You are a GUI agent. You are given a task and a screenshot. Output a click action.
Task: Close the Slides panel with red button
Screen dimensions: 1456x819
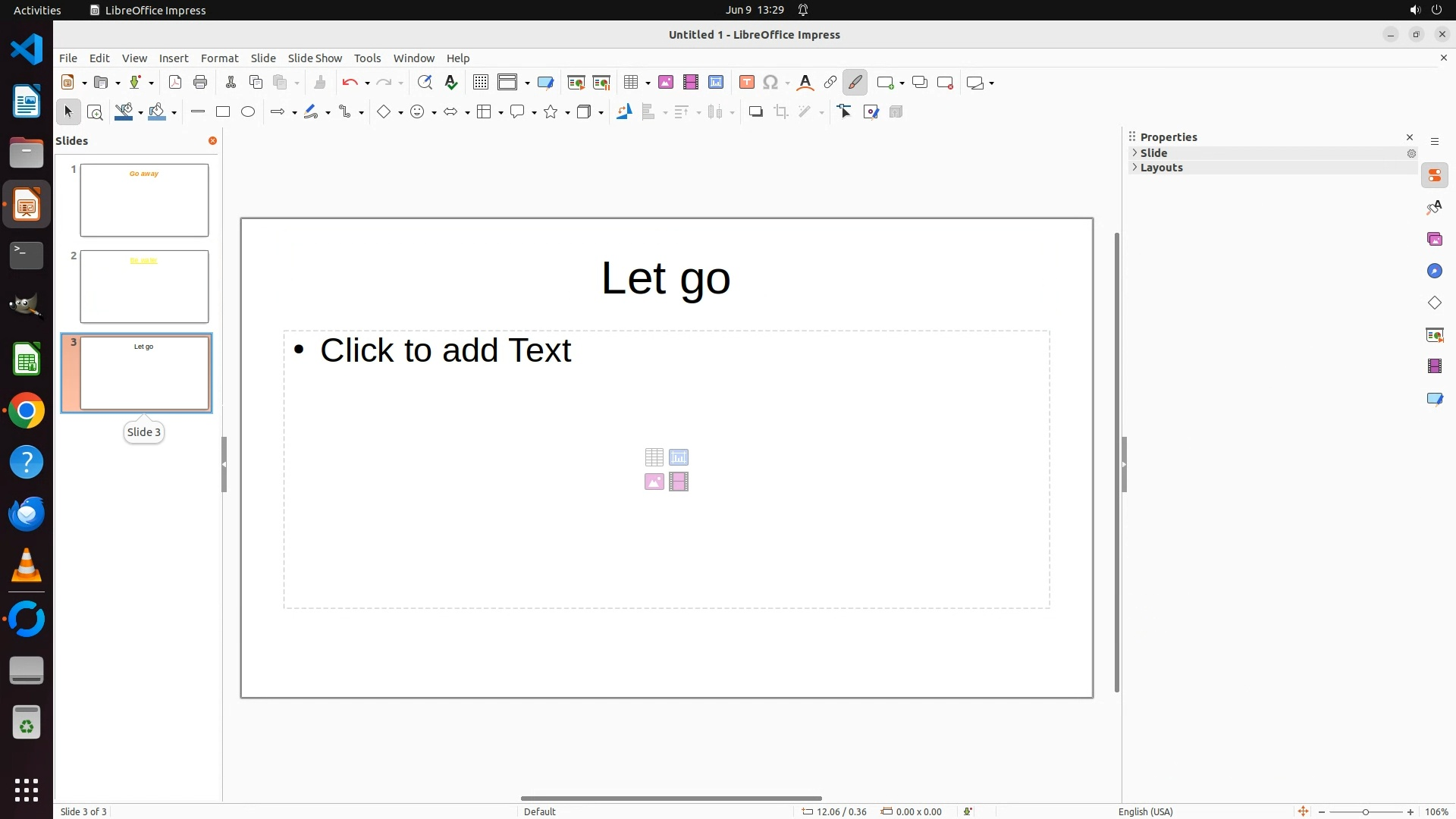212,141
